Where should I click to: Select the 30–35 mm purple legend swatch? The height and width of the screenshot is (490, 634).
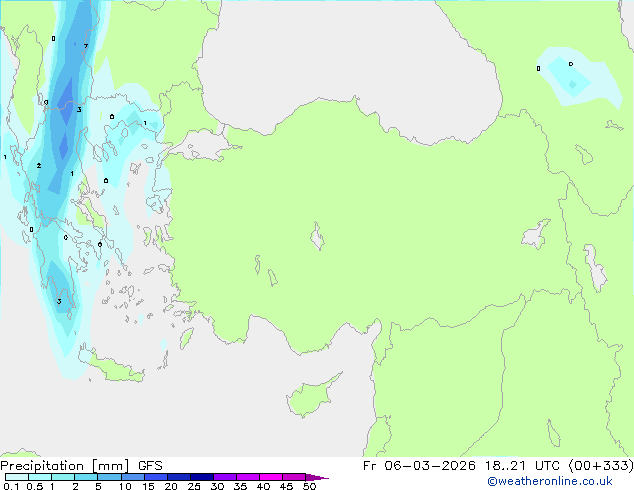[x=224, y=477]
